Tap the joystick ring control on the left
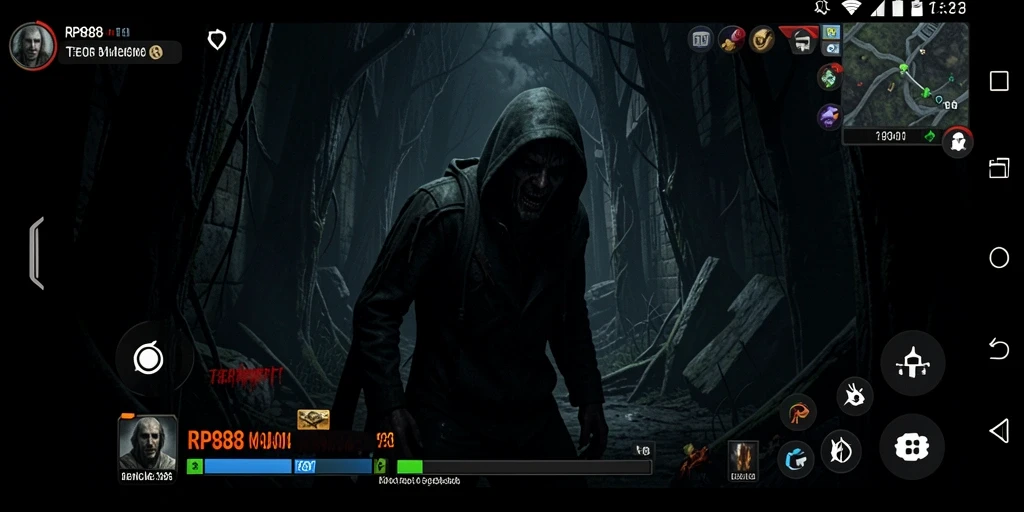The width and height of the screenshot is (1024, 512). pos(148,359)
